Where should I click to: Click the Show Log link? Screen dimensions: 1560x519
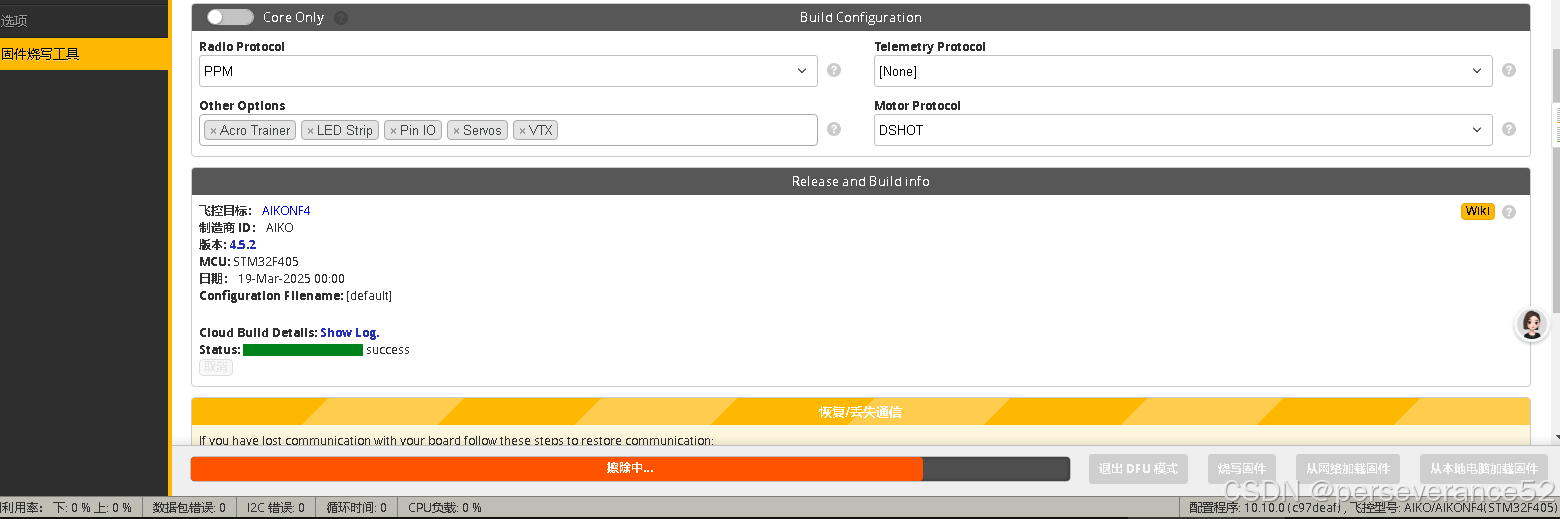point(350,333)
